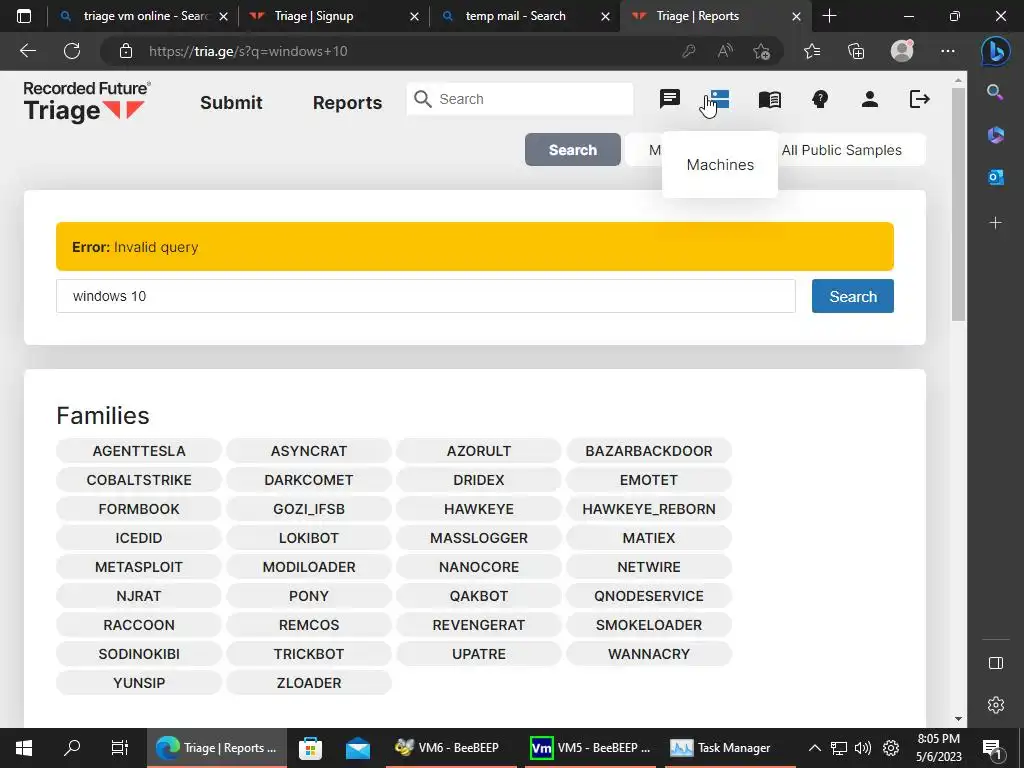Click the page vertical scrollbar
Screen dimensions: 1024x768
tap(958, 206)
